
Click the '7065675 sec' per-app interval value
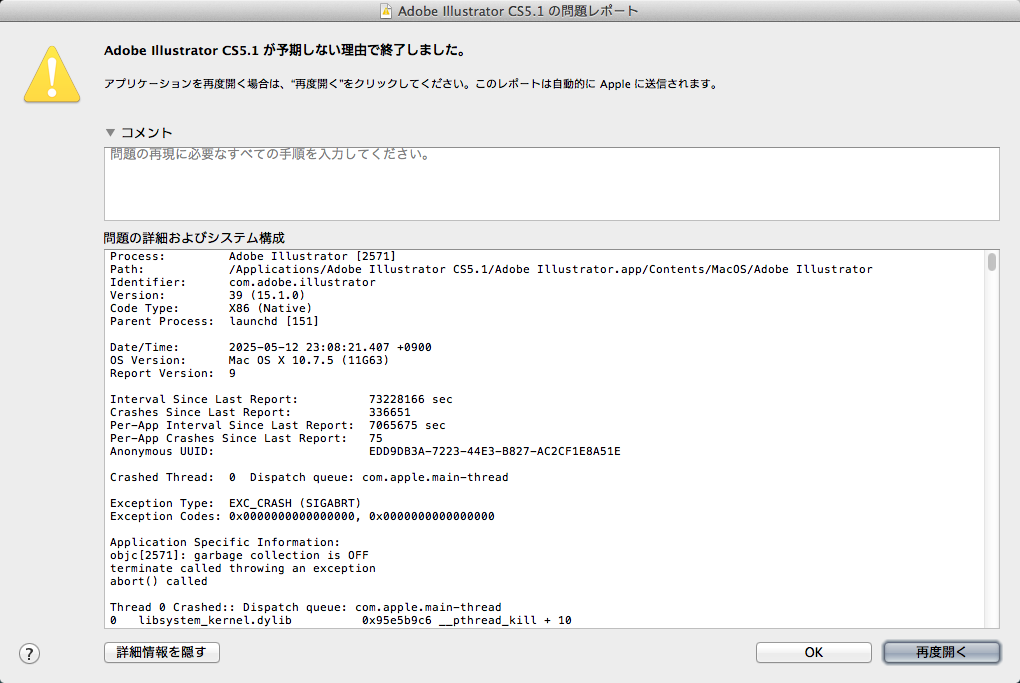pyautogui.click(x=407, y=425)
